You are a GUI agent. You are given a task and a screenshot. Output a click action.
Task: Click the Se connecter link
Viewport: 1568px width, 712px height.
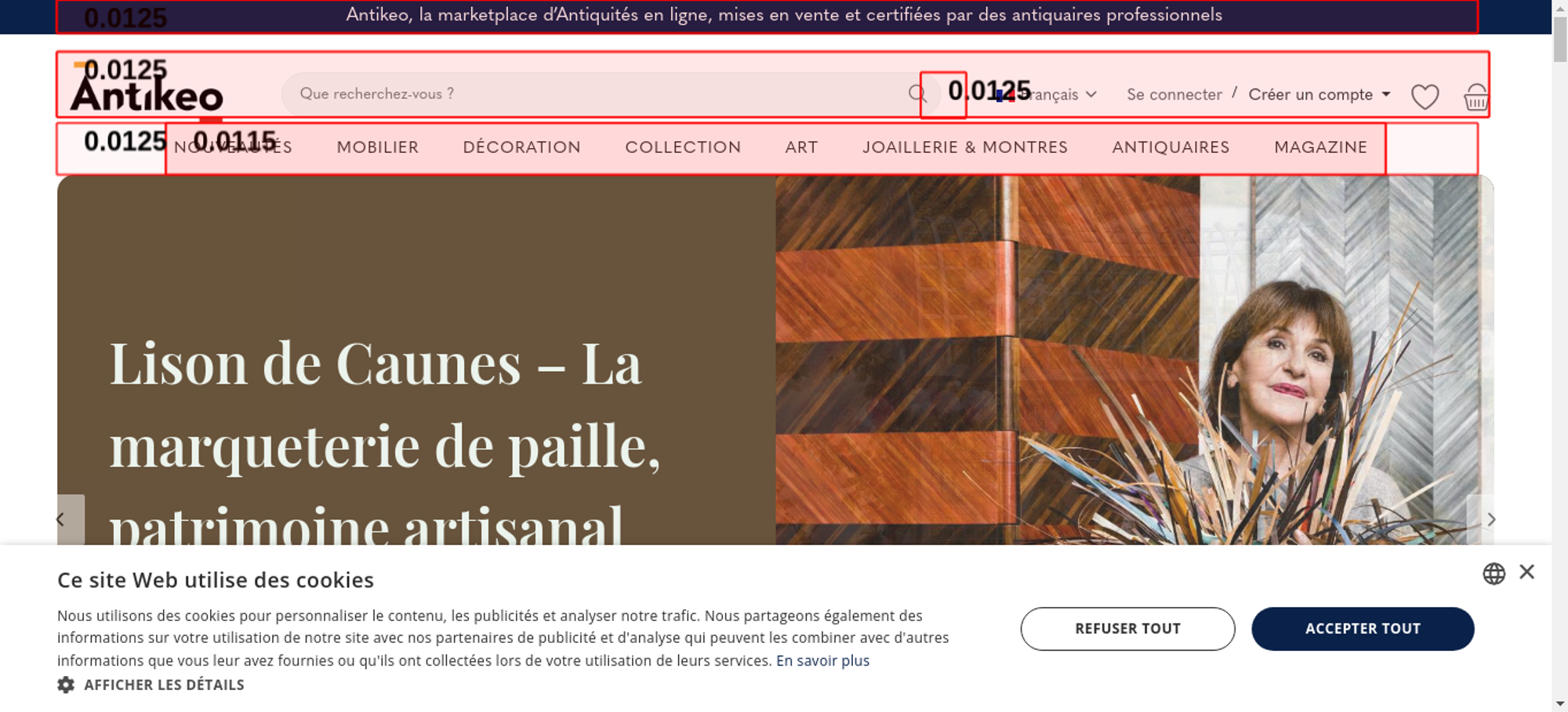pyautogui.click(x=1174, y=95)
